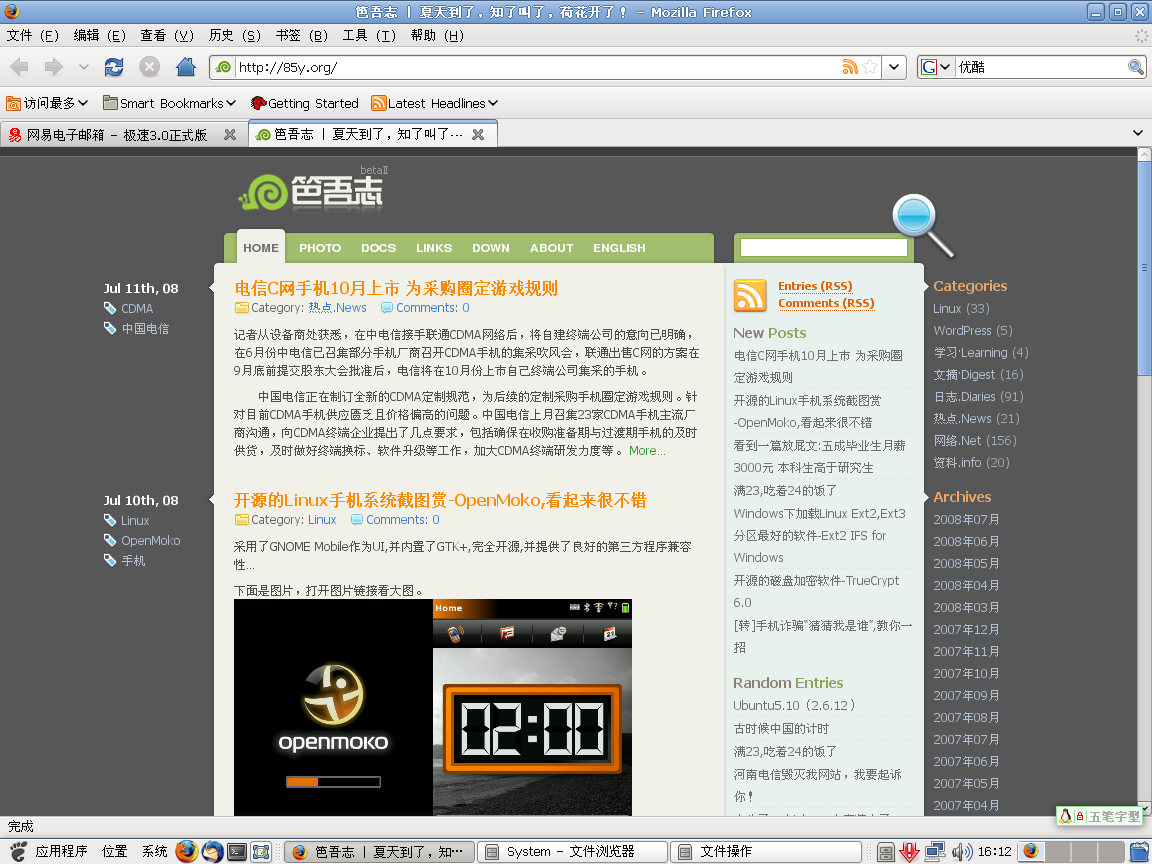Open the Linux (33) category

tap(961, 309)
